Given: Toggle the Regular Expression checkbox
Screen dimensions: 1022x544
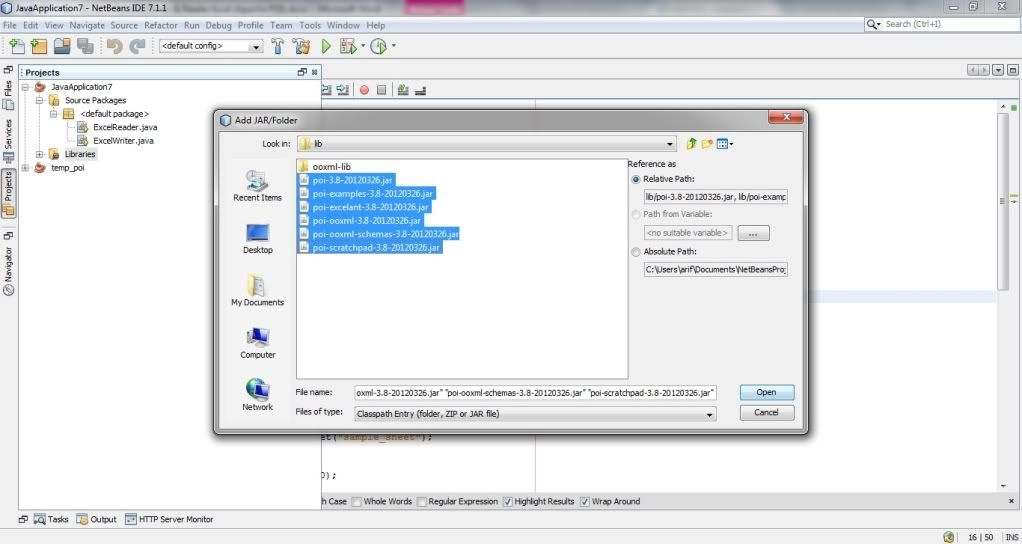Looking at the screenshot, I should pos(422,502).
